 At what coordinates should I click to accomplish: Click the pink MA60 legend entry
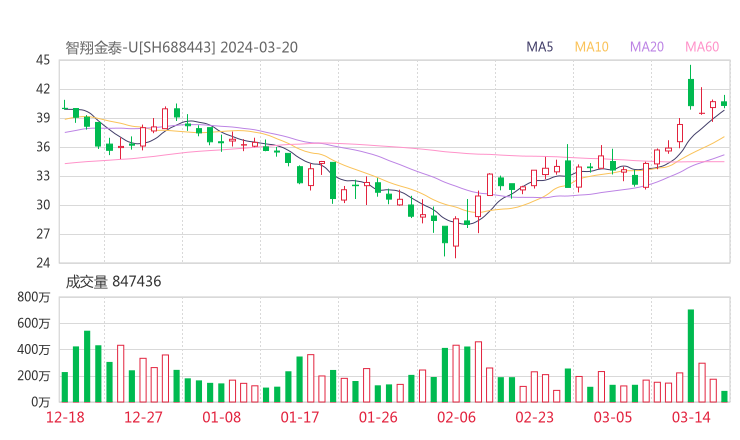pyautogui.click(x=702, y=47)
